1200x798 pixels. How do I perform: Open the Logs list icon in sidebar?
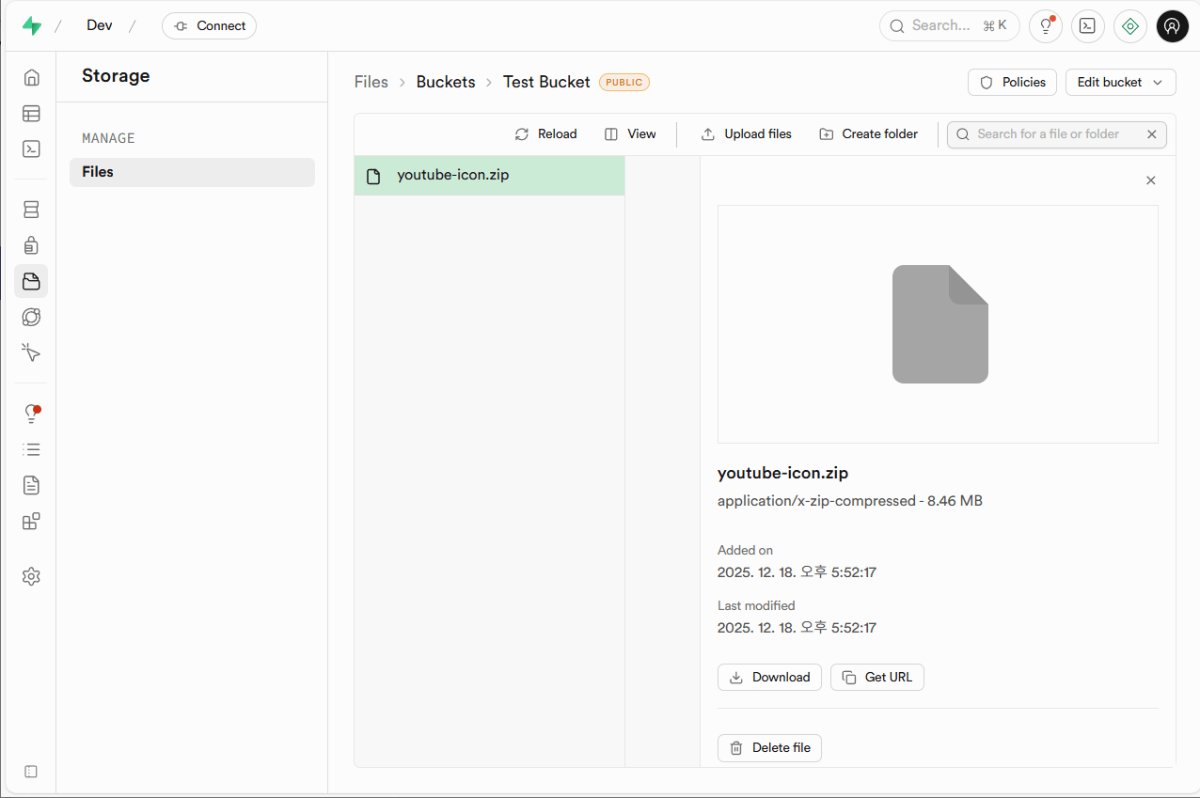(x=31, y=450)
